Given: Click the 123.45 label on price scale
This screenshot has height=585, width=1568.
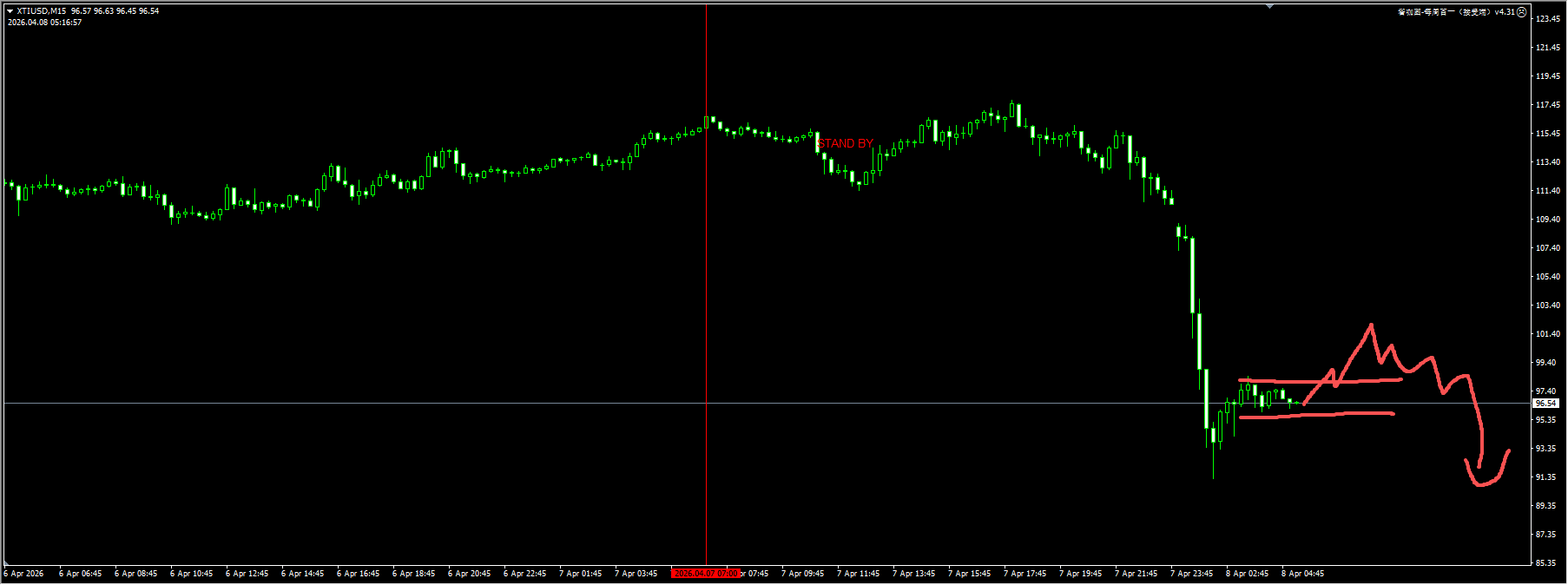Looking at the screenshot, I should point(1547,19).
